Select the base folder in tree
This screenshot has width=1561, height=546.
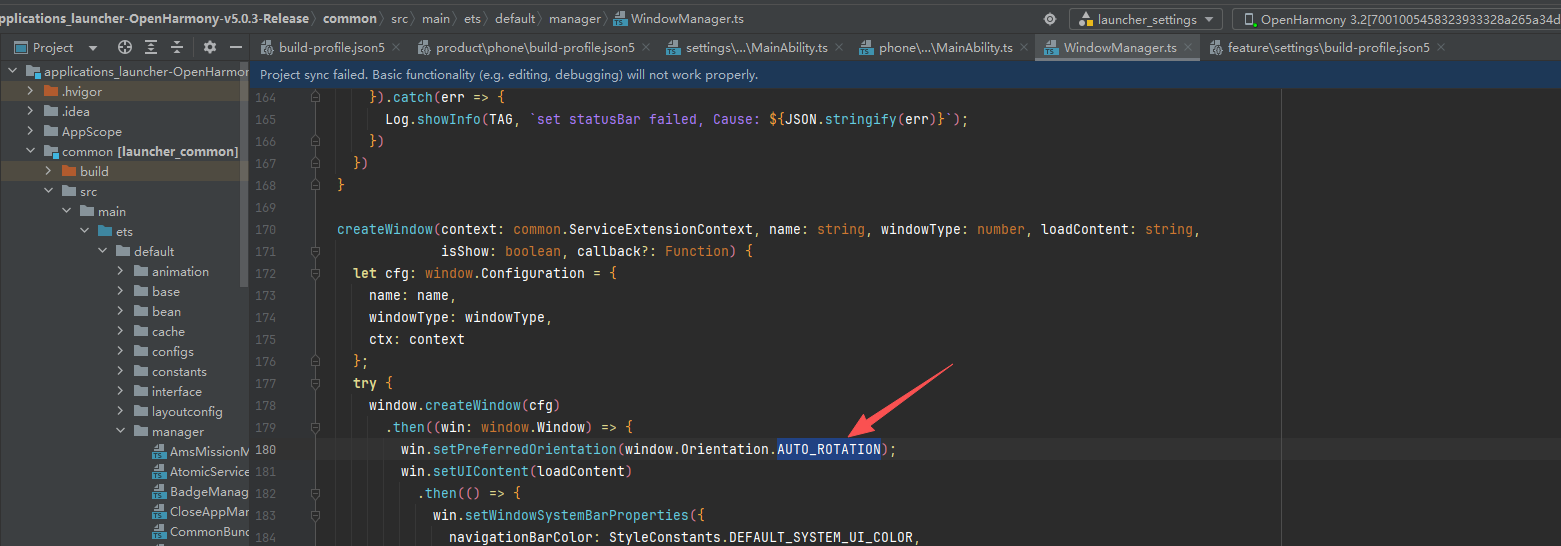[166, 291]
